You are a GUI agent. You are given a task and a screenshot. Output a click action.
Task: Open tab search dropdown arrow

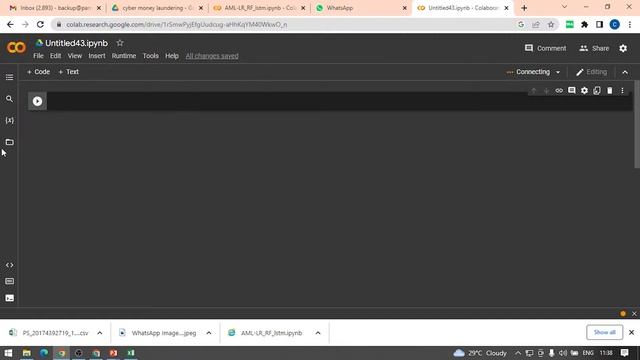[564, 7]
